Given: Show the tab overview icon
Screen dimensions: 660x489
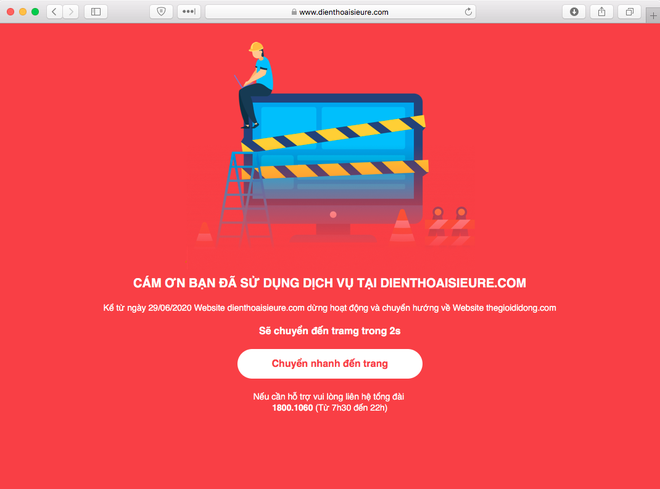Looking at the screenshot, I should click(630, 12).
